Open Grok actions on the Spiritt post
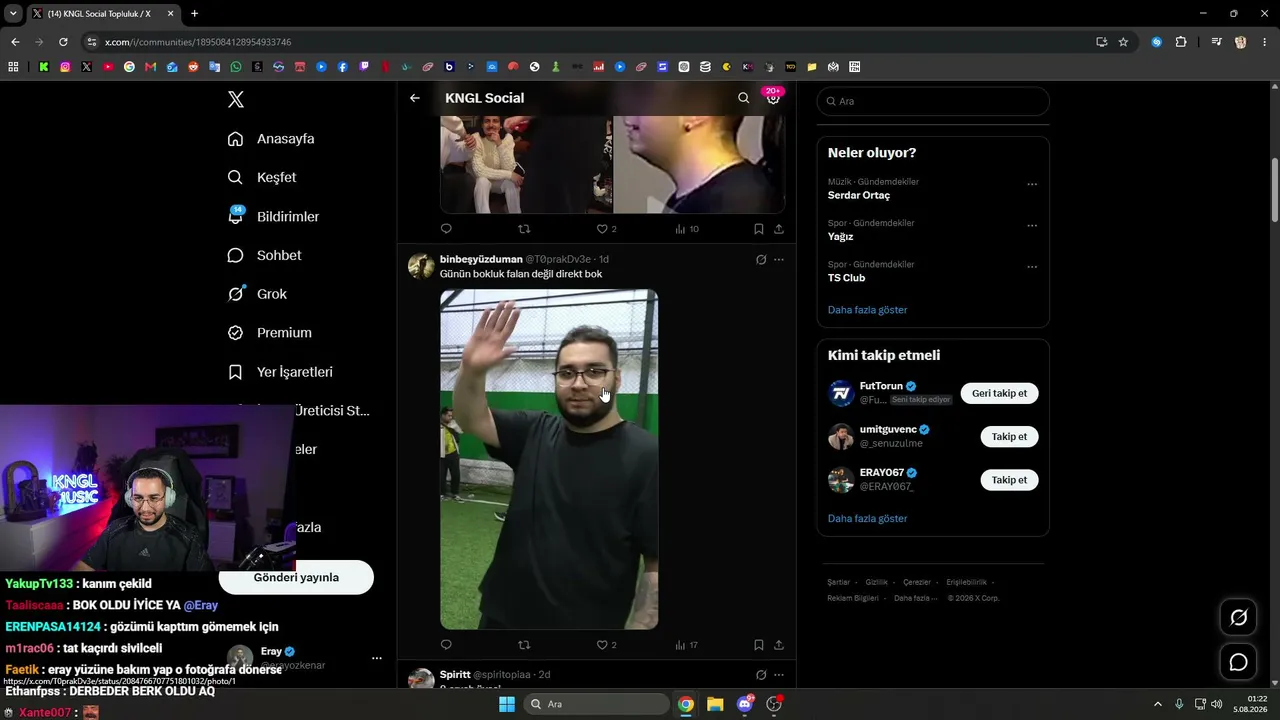1280x720 pixels. click(761, 675)
